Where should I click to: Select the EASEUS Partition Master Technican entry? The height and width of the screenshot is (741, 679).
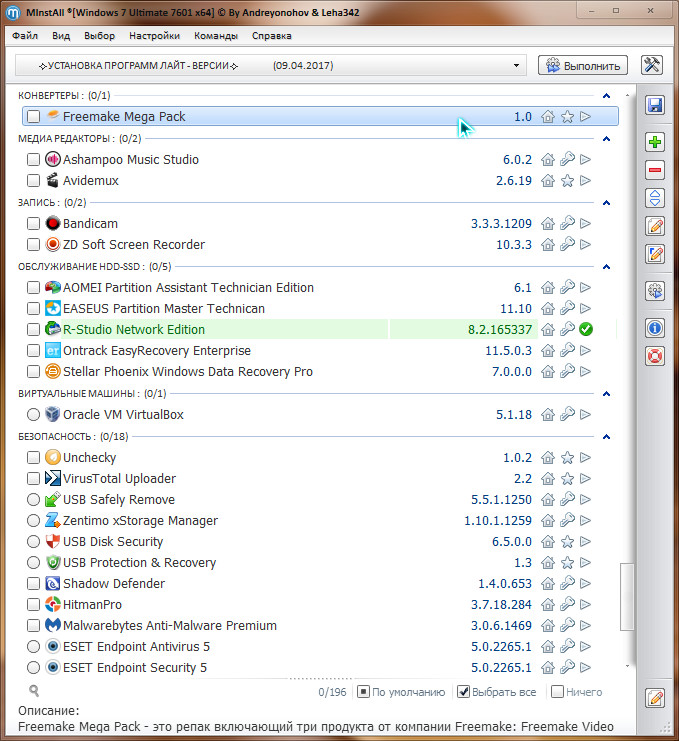(x=319, y=309)
